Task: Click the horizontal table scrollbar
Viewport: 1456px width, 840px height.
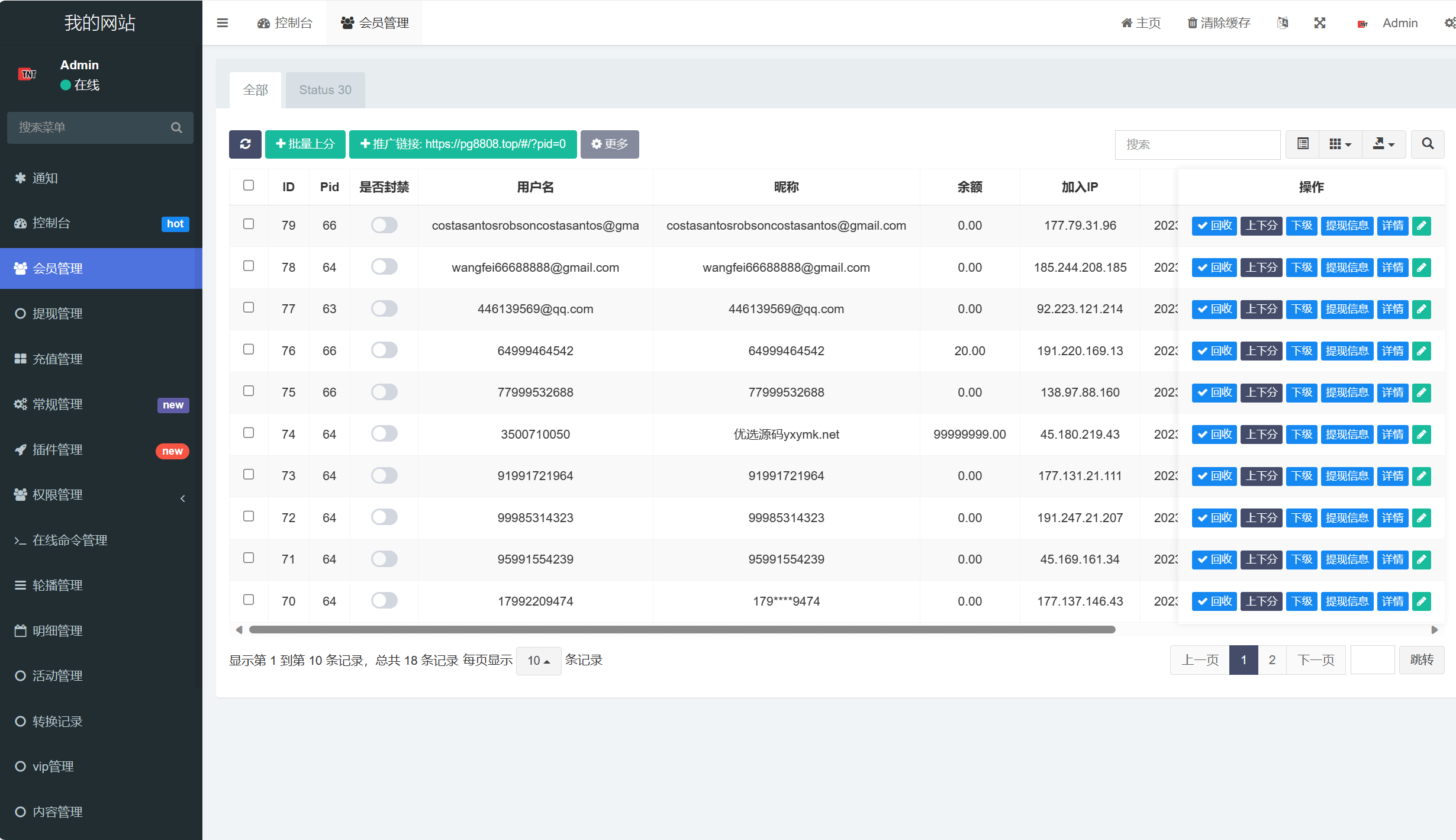Action: click(682, 630)
